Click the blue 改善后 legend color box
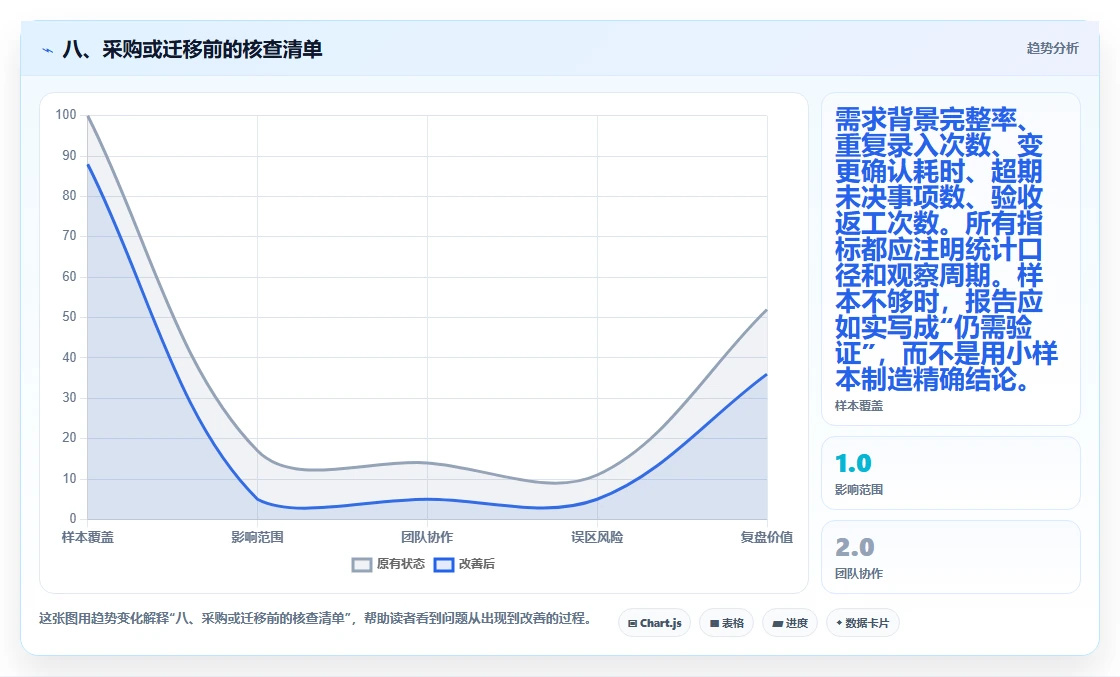Screen dimensions: 1120x677 [444, 565]
